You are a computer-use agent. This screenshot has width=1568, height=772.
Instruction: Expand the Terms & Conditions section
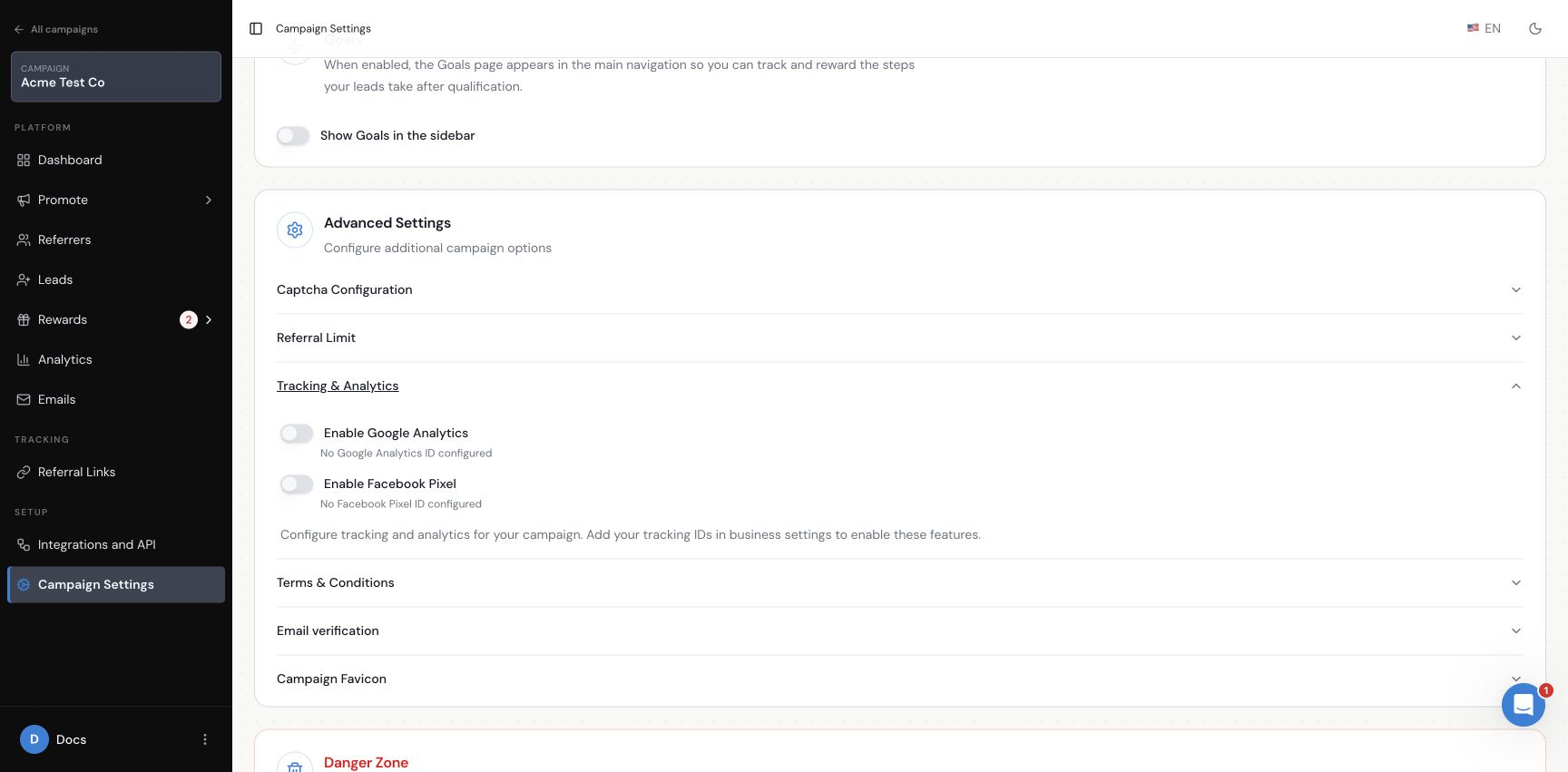coord(899,583)
